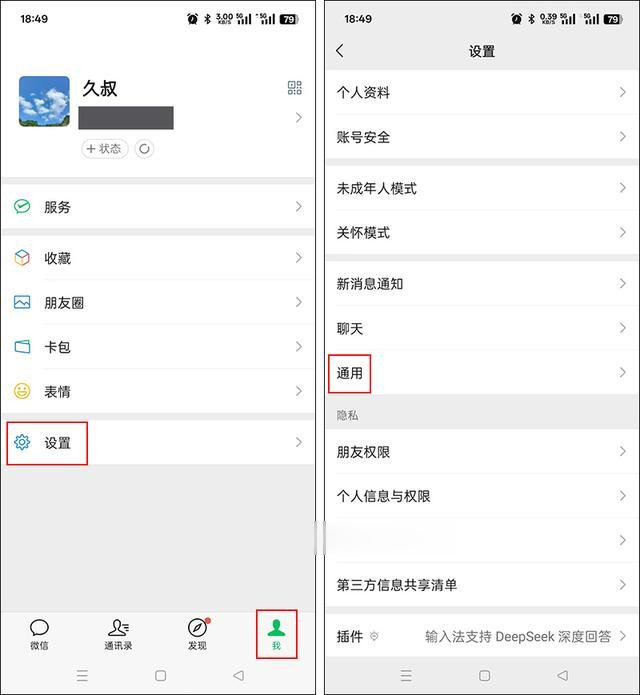Screen dimensions: 640x695
Task: Tap the refresh circle icon next to 状态
Action: pyautogui.click(x=144, y=148)
